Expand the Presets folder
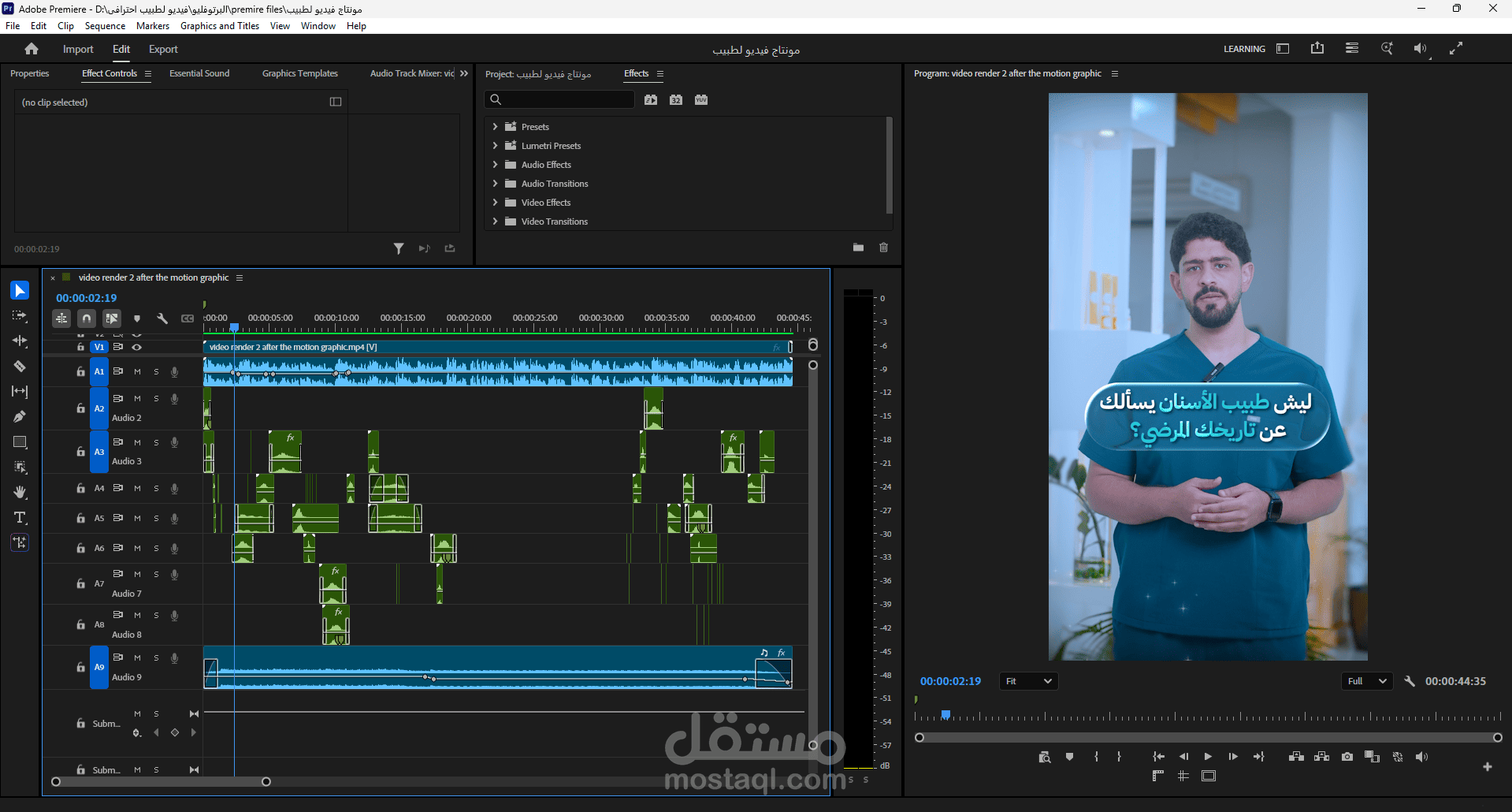The width and height of the screenshot is (1512, 812). [495, 126]
